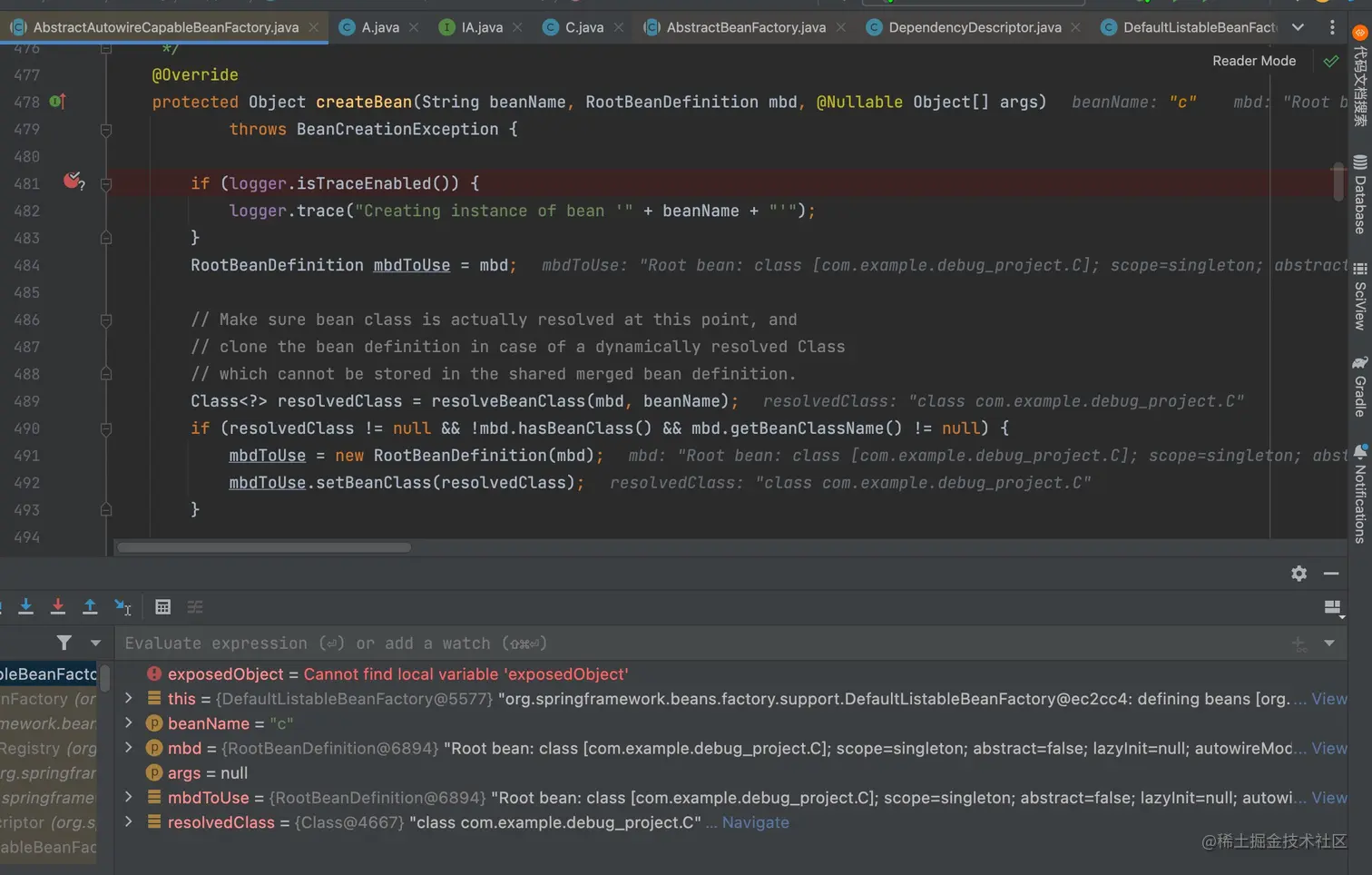Close the AbstractBeanFactory.java tab

tap(841, 27)
